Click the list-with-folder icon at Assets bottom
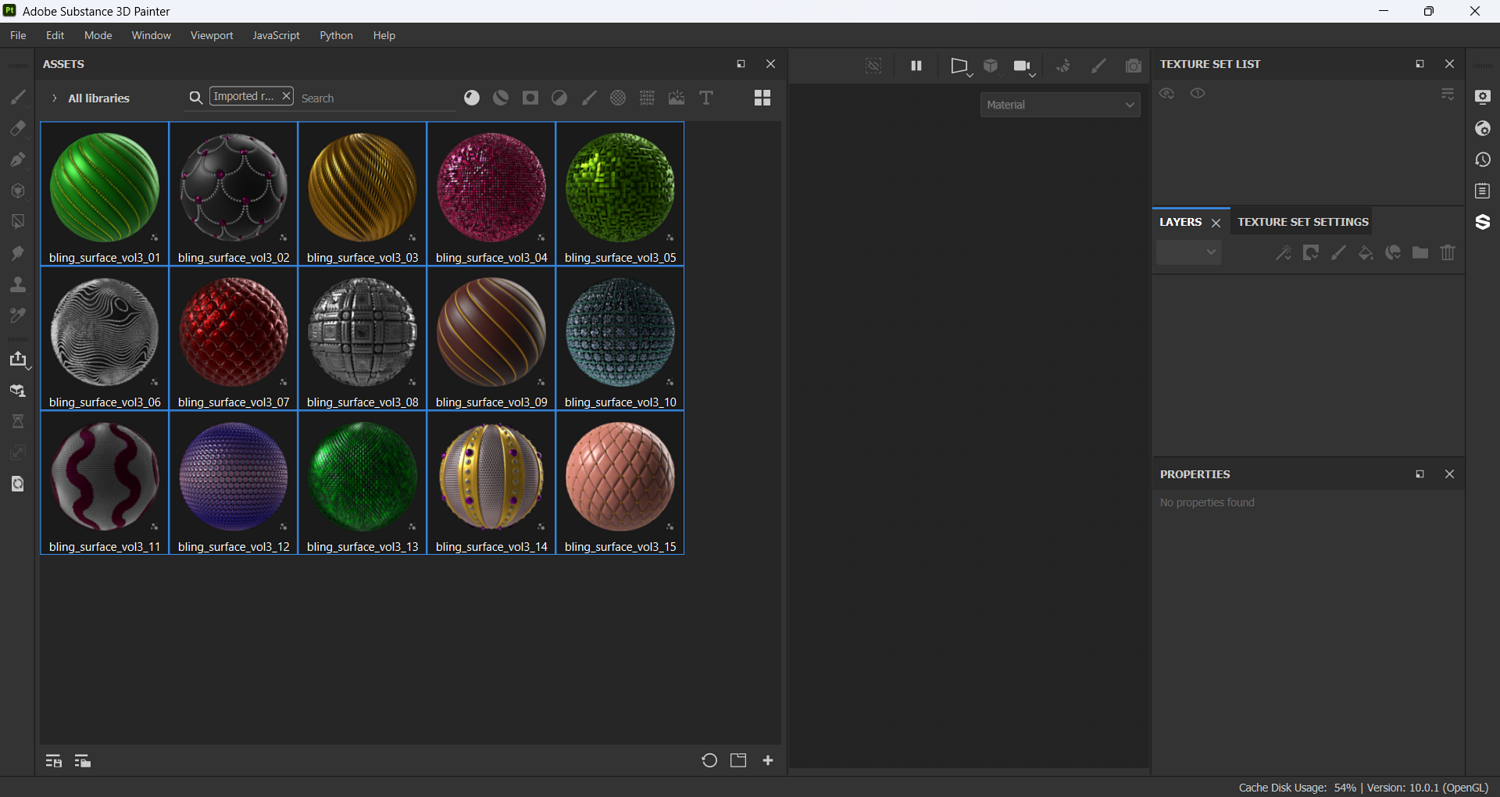Screen dimensions: 1500x797 point(83,761)
